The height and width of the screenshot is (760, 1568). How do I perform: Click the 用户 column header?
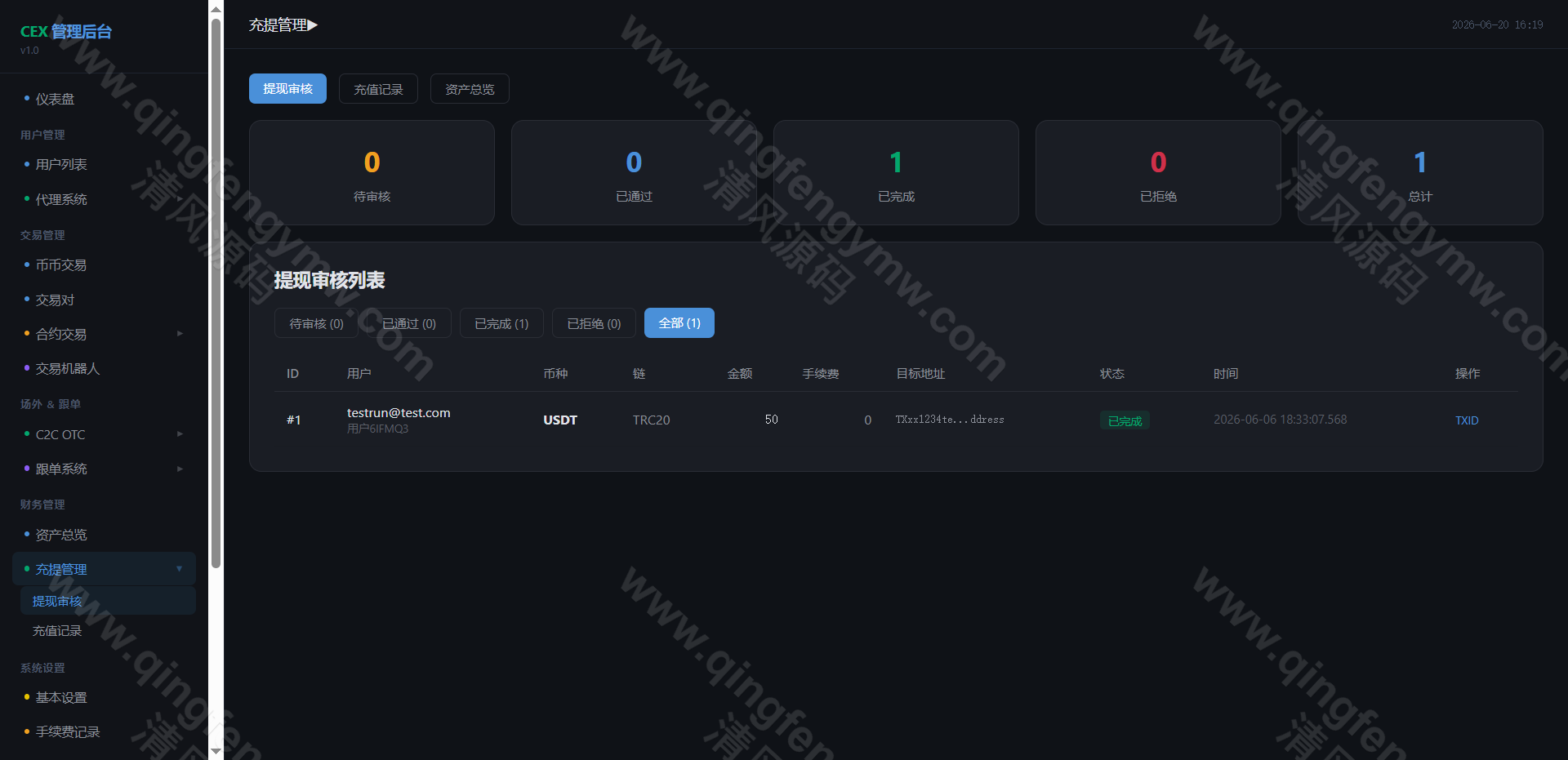coord(359,374)
